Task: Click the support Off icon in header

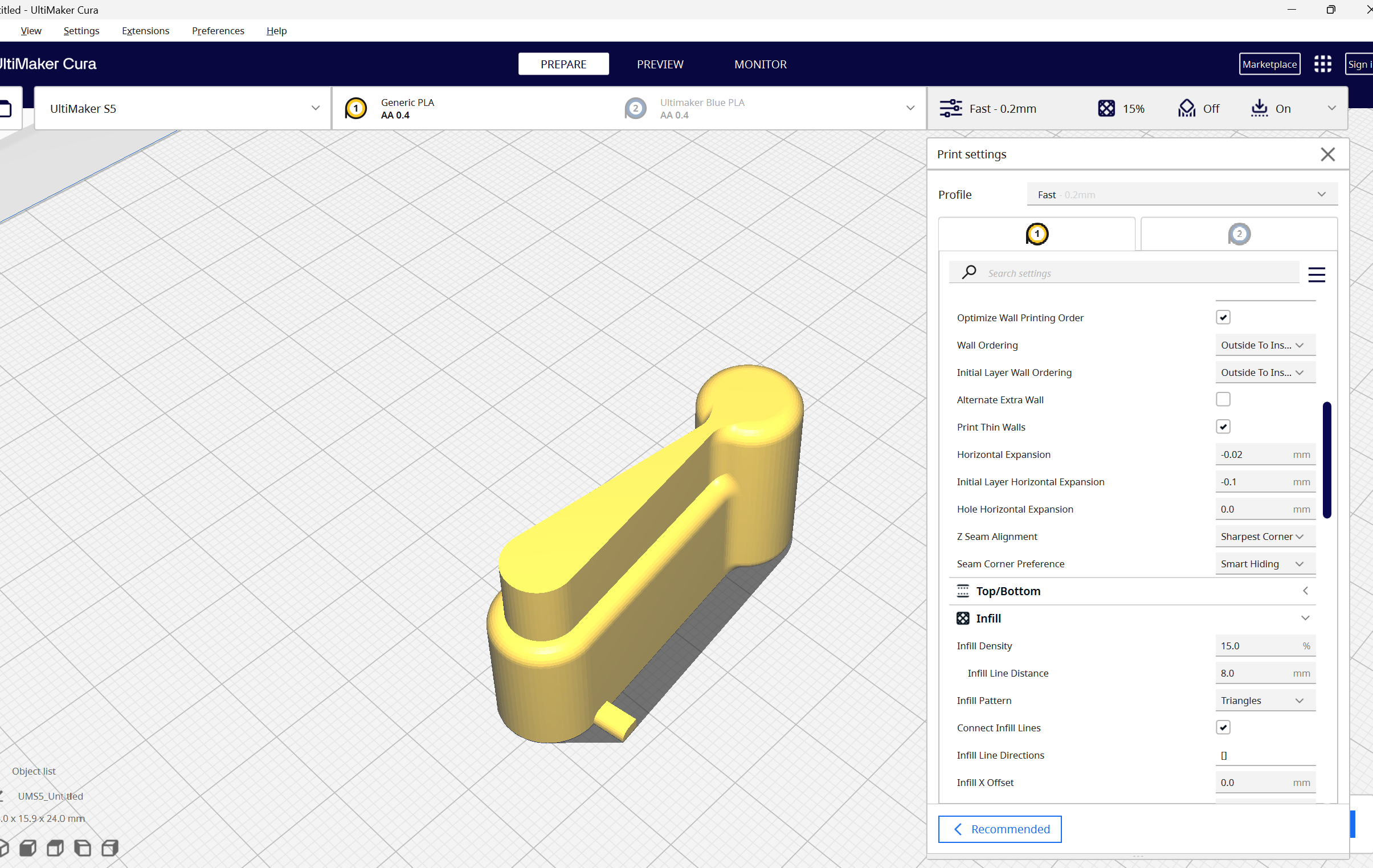Action: (1187, 108)
